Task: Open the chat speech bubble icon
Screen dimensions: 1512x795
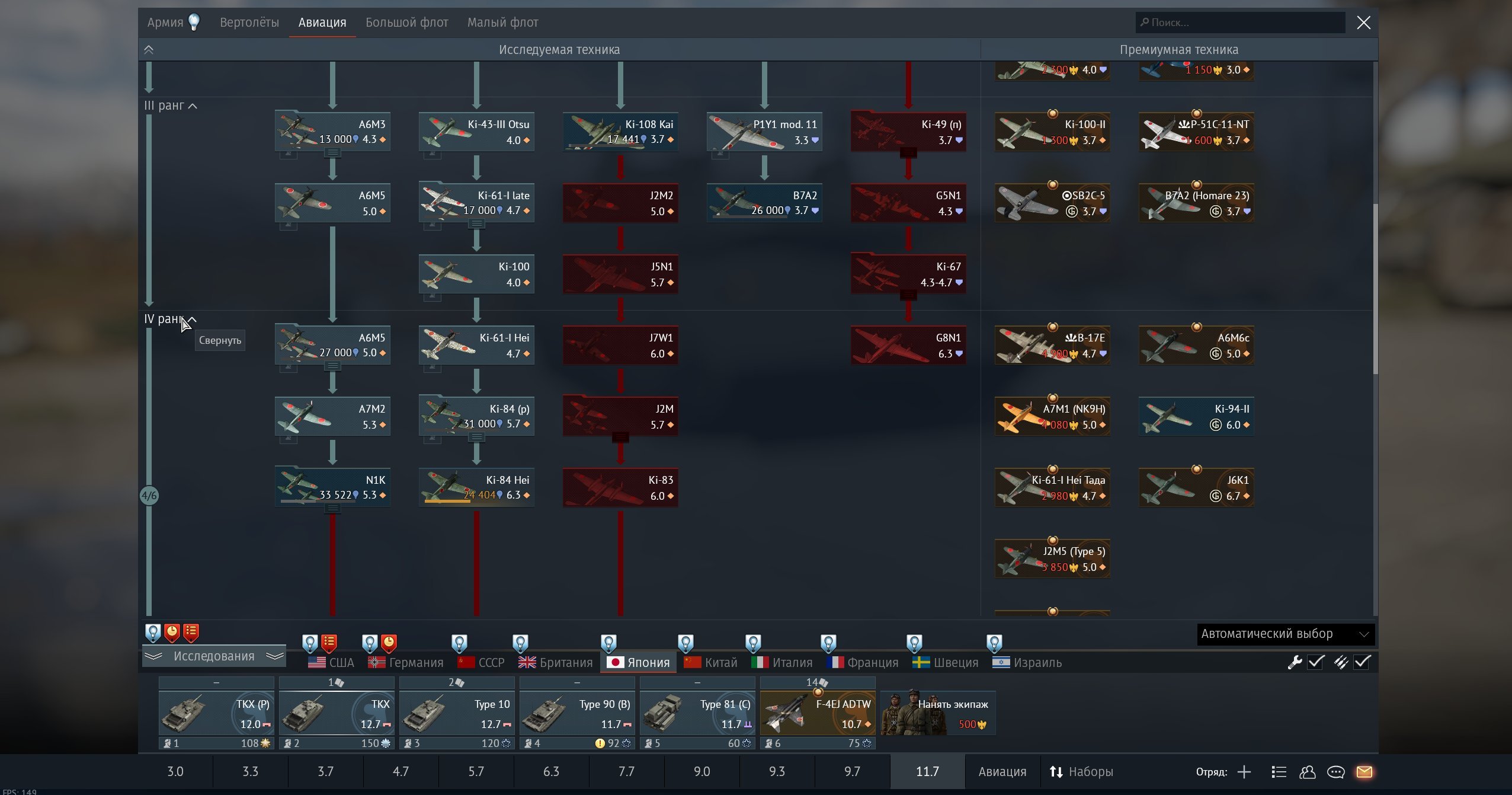Action: [x=1335, y=771]
